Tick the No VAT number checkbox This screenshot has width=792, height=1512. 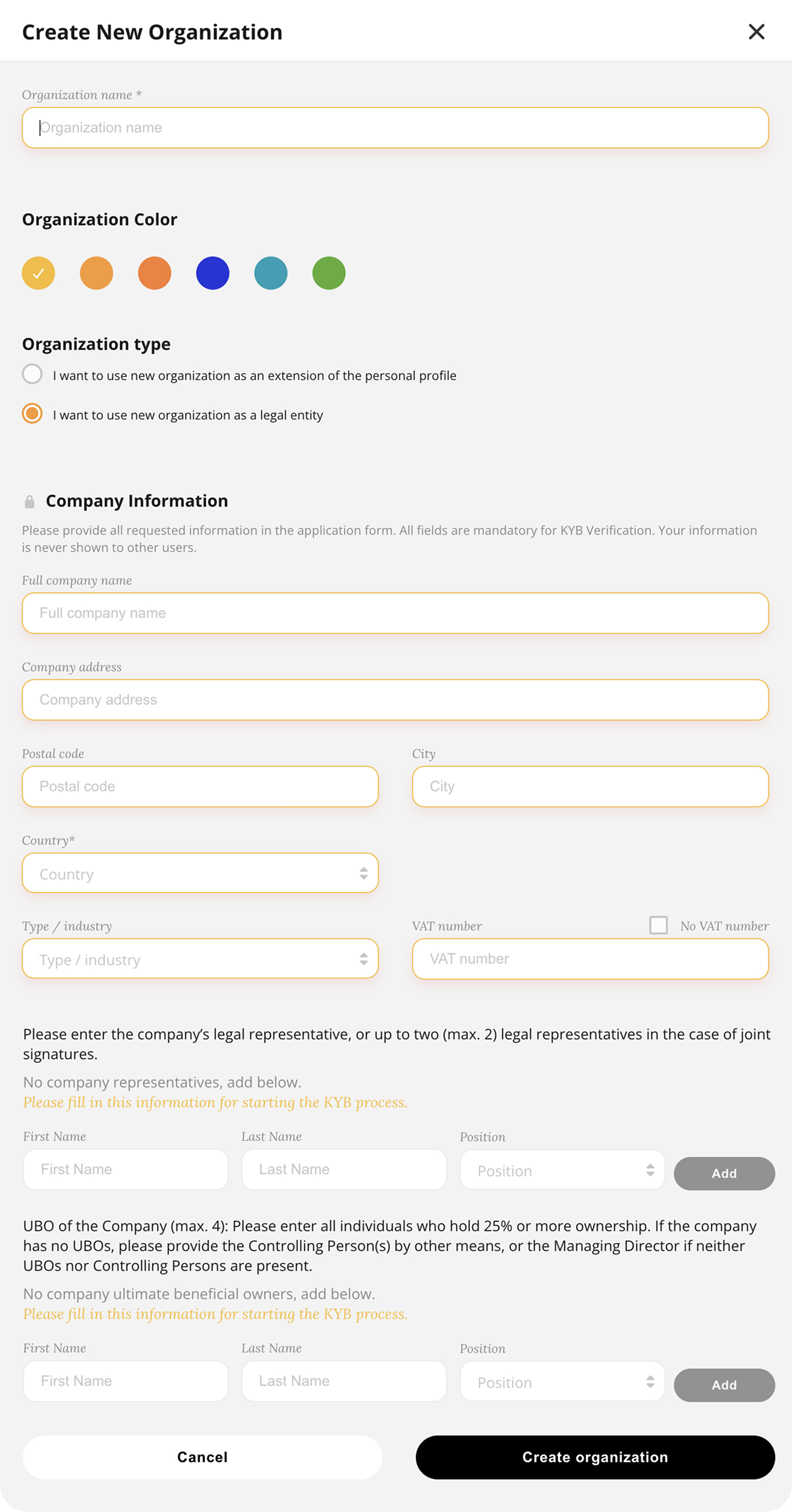(658, 925)
